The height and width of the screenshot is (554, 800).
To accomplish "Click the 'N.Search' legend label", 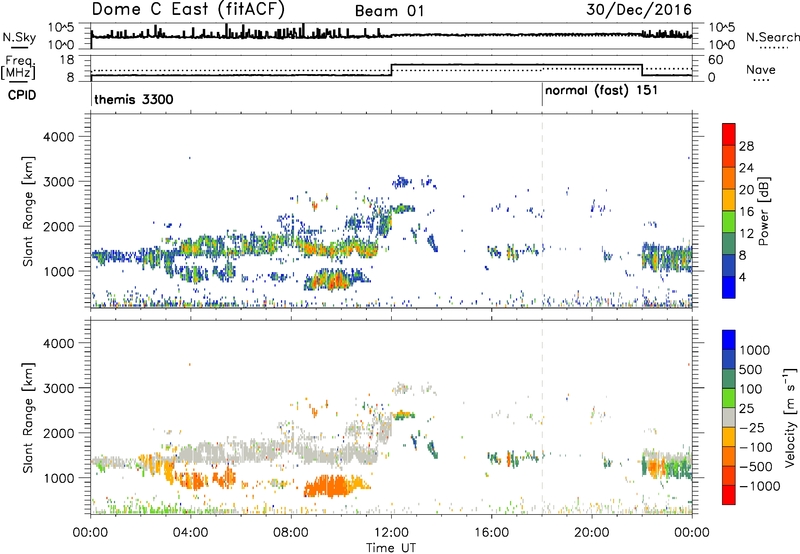I will coord(772,37).
